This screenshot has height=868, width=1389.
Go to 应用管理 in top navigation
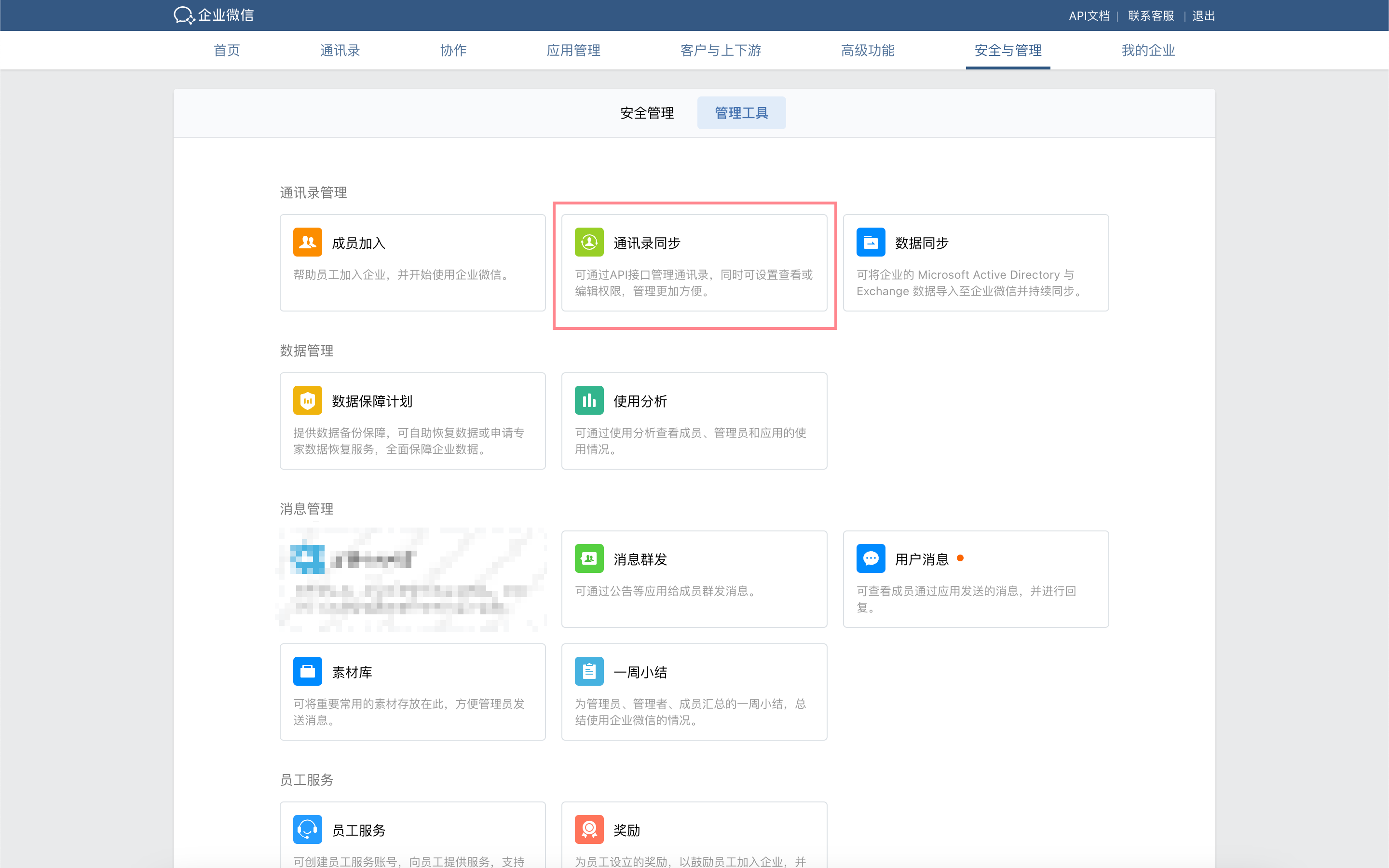tap(573, 51)
